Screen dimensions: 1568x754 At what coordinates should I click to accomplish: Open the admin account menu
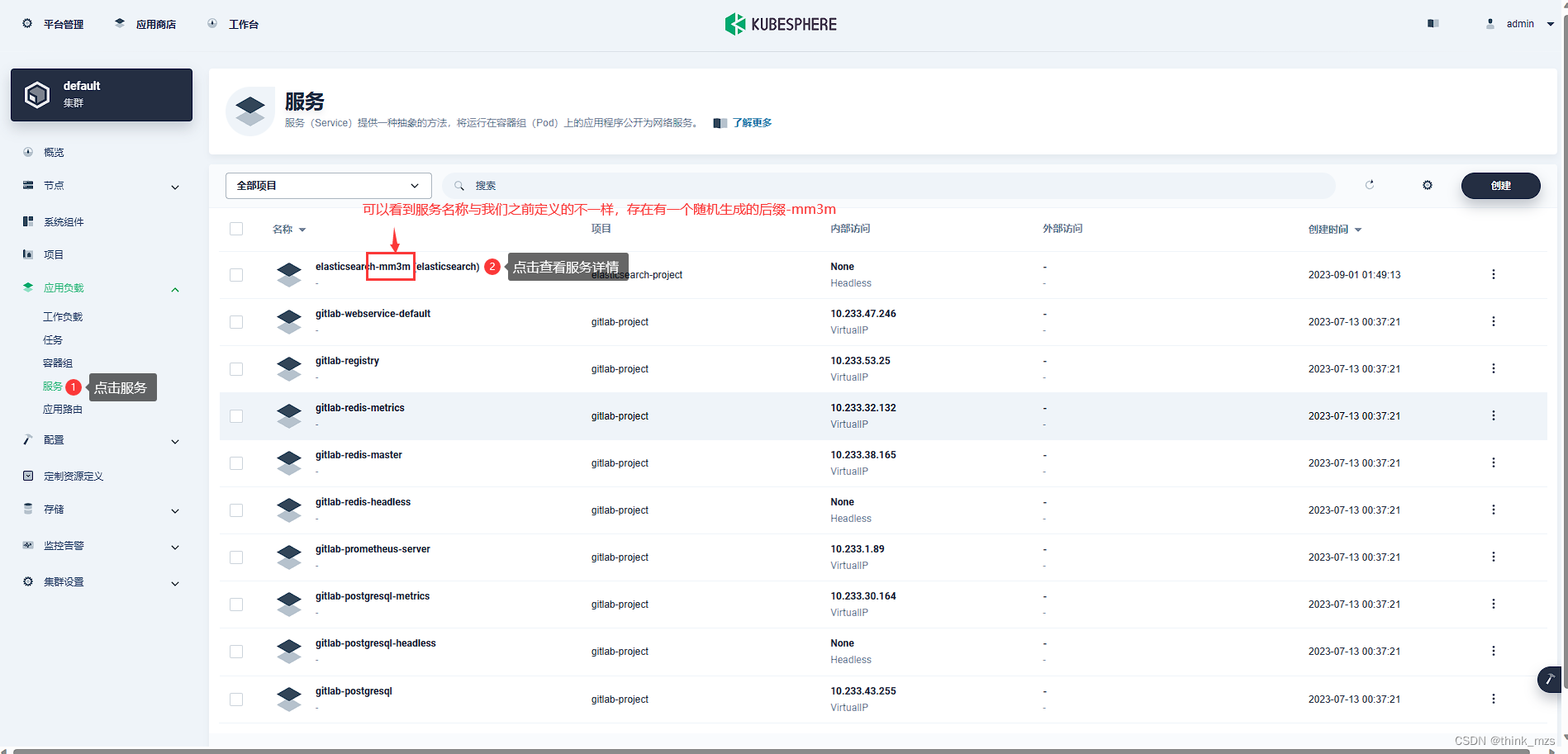[1520, 23]
